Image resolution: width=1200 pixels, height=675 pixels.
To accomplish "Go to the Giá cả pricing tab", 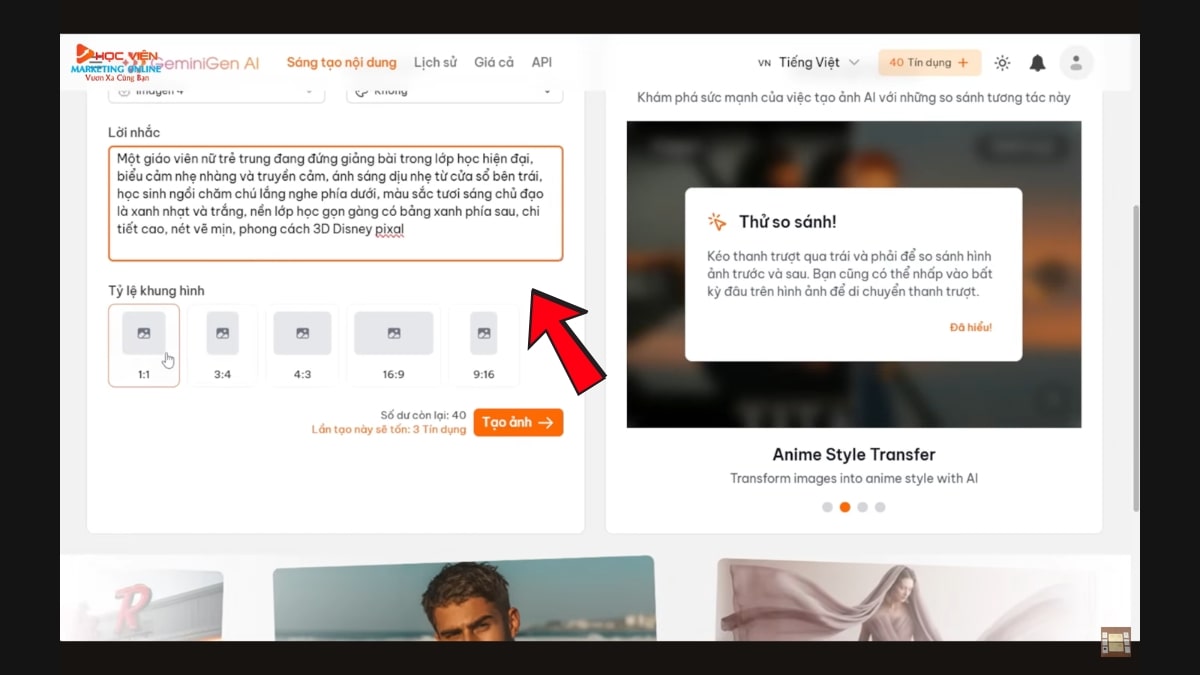I will click(x=494, y=62).
